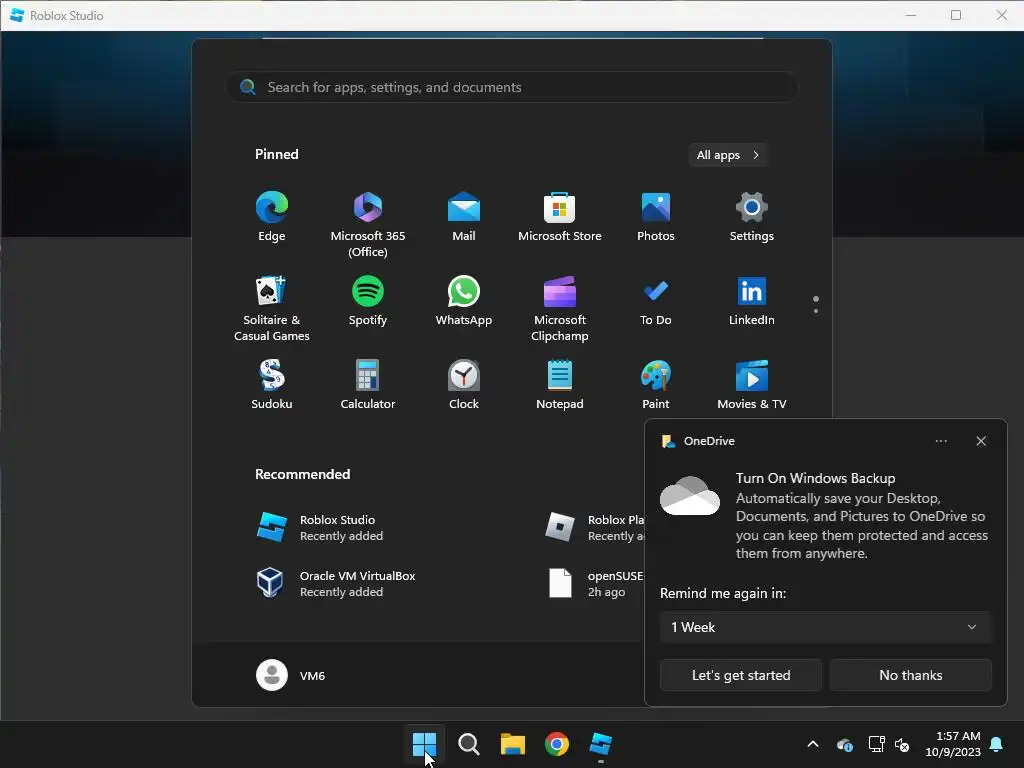Screen dimensions: 1024x768
Task: Open Edge from pinned apps
Action: tap(272, 217)
